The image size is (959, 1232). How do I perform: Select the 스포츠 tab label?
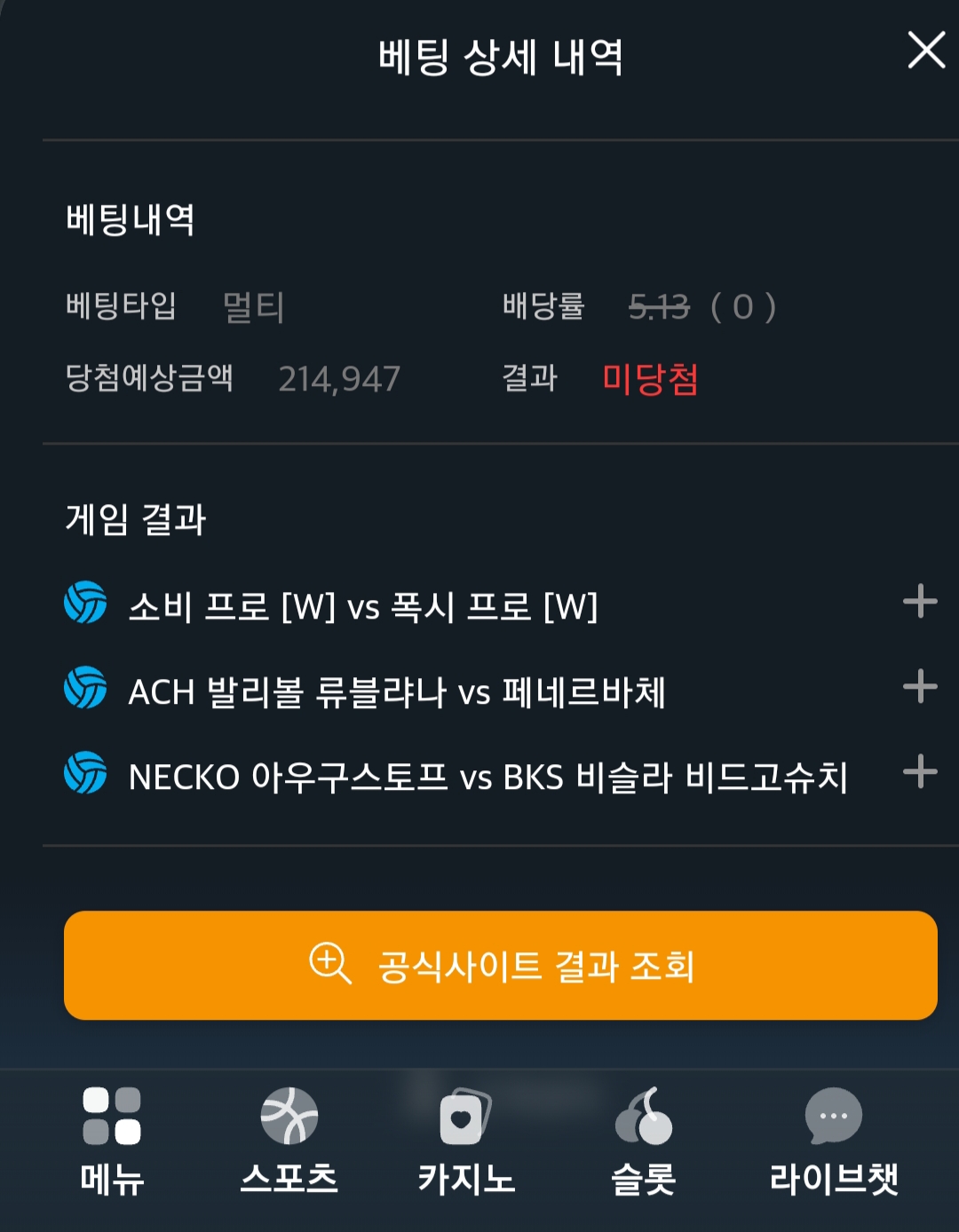(289, 1180)
